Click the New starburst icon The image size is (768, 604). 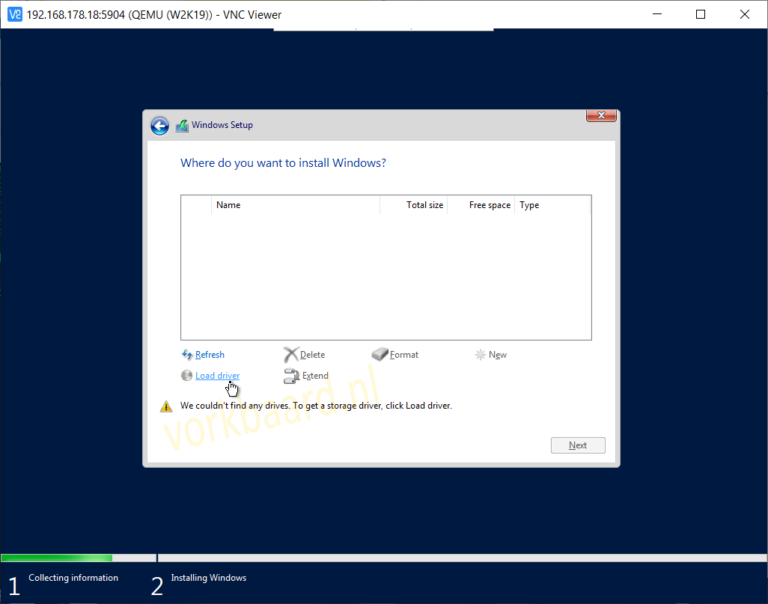tap(480, 354)
